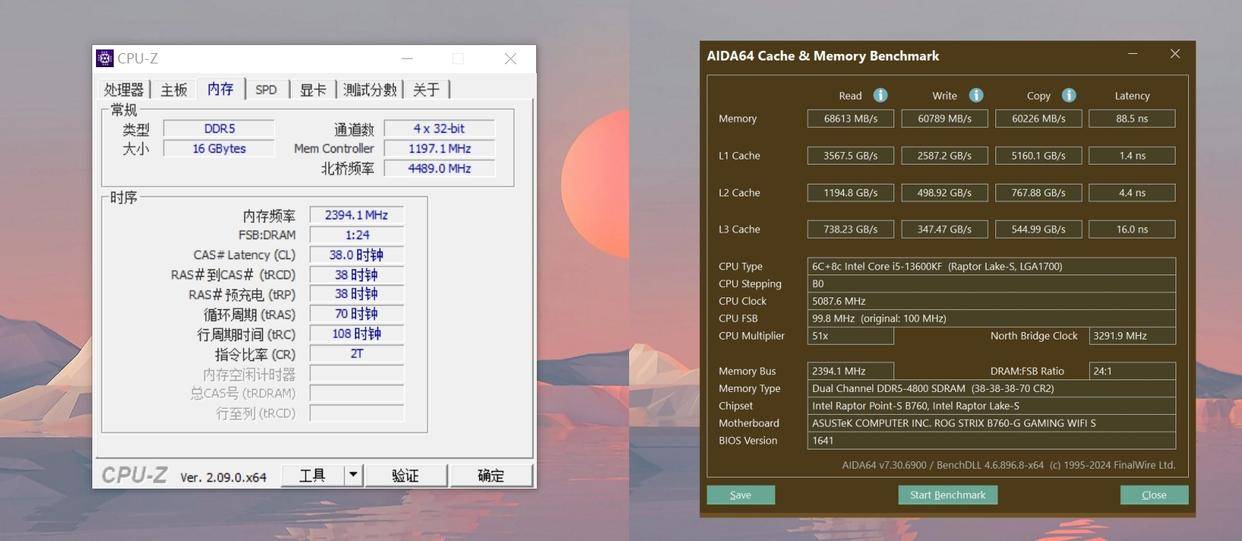This screenshot has width=1242, height=541.
Task: Select the 内存 tab
Action: [x=220, y=88]
